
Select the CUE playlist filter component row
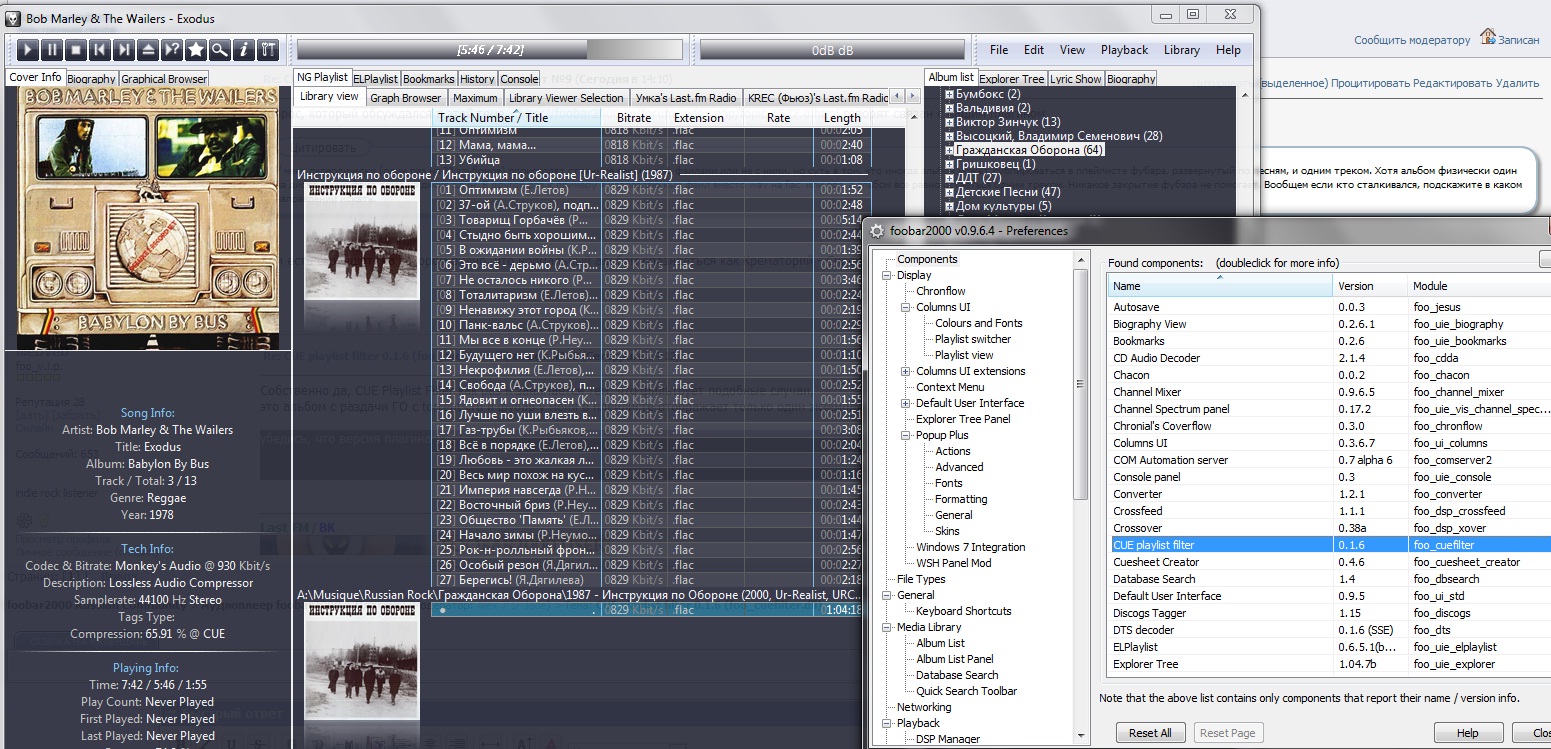click(x=1330, y=545)
